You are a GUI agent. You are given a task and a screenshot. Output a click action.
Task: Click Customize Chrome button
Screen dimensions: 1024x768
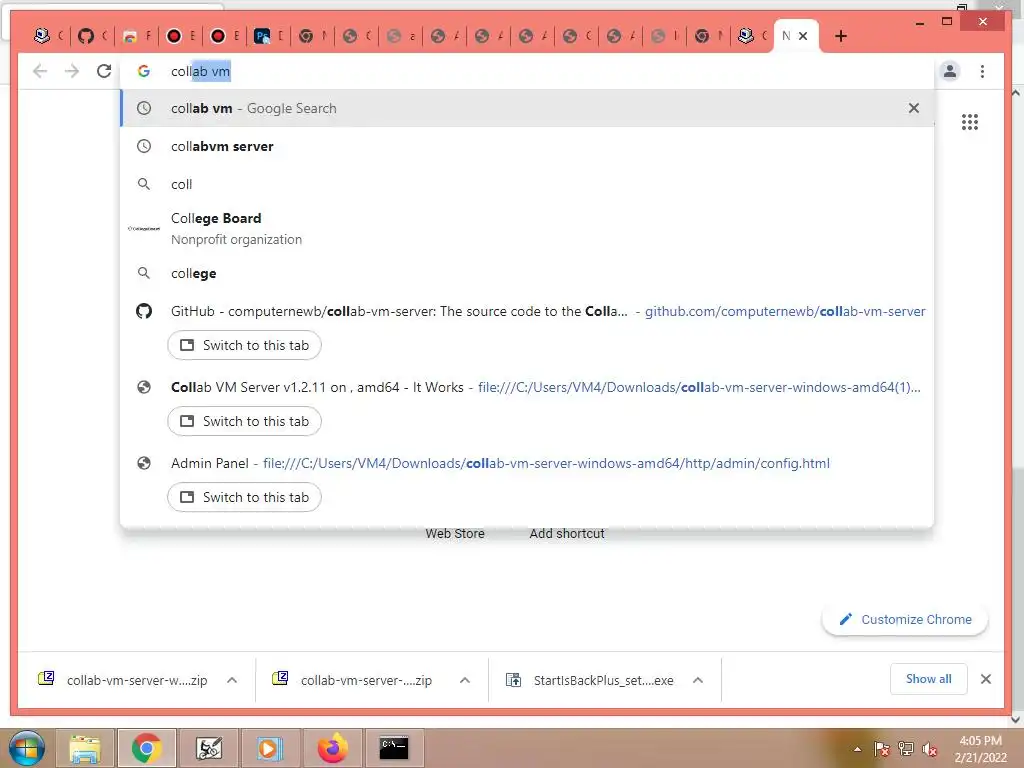point(904,620)
